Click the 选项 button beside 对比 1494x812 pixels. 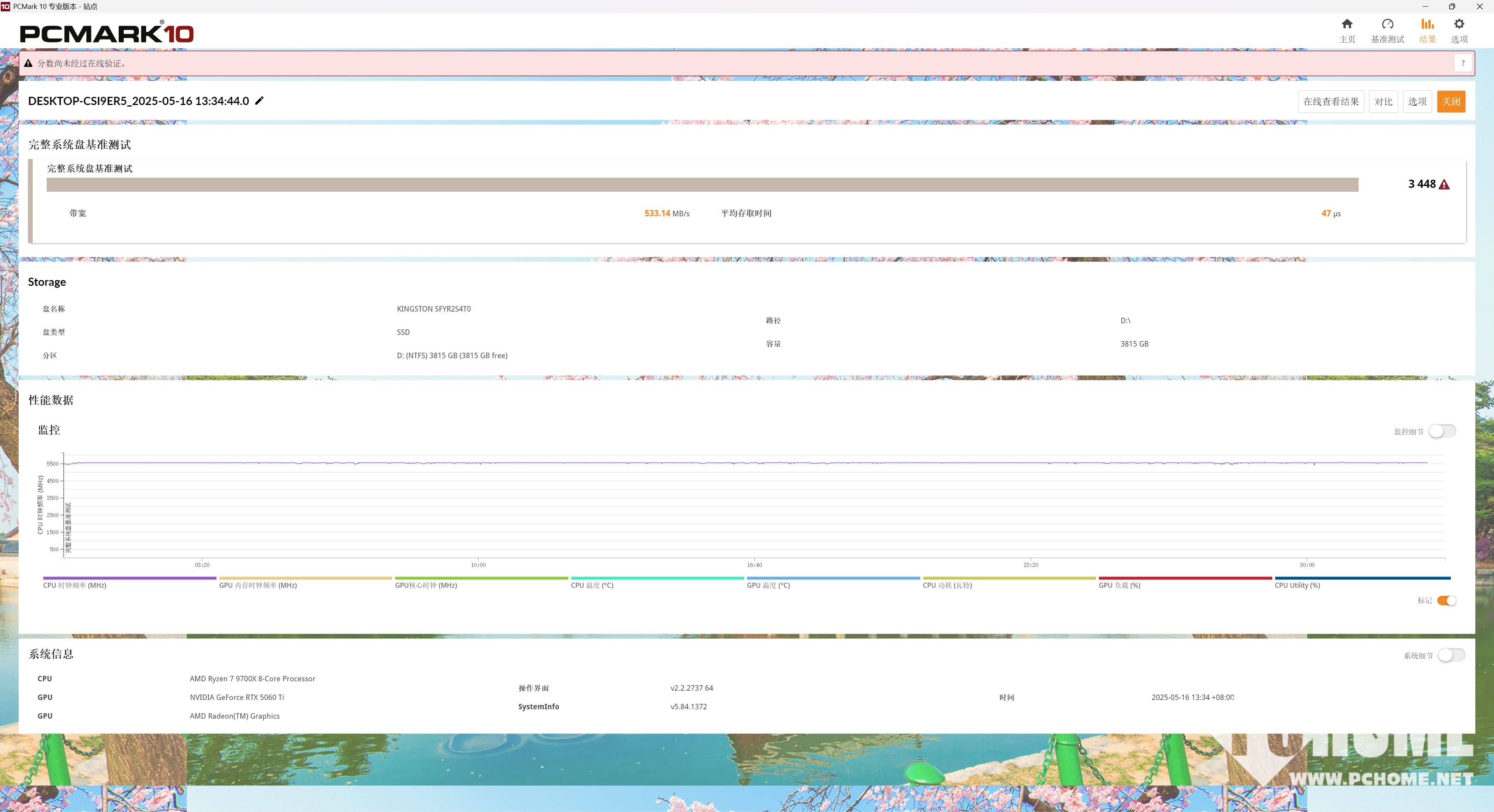tap(1417, 101)
